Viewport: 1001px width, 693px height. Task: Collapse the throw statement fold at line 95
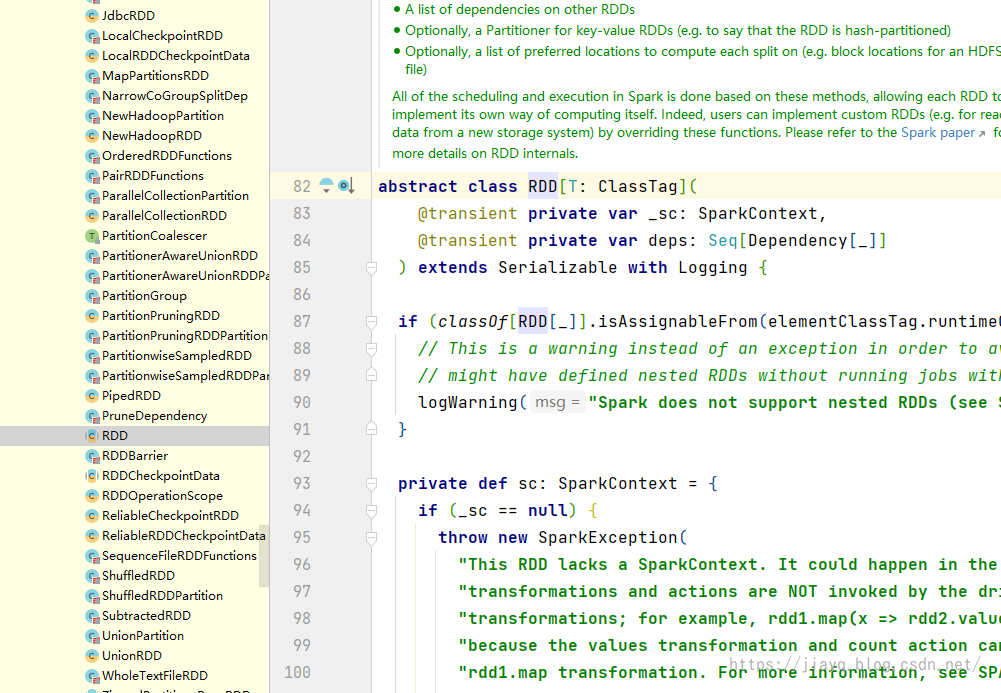(372, 538)
